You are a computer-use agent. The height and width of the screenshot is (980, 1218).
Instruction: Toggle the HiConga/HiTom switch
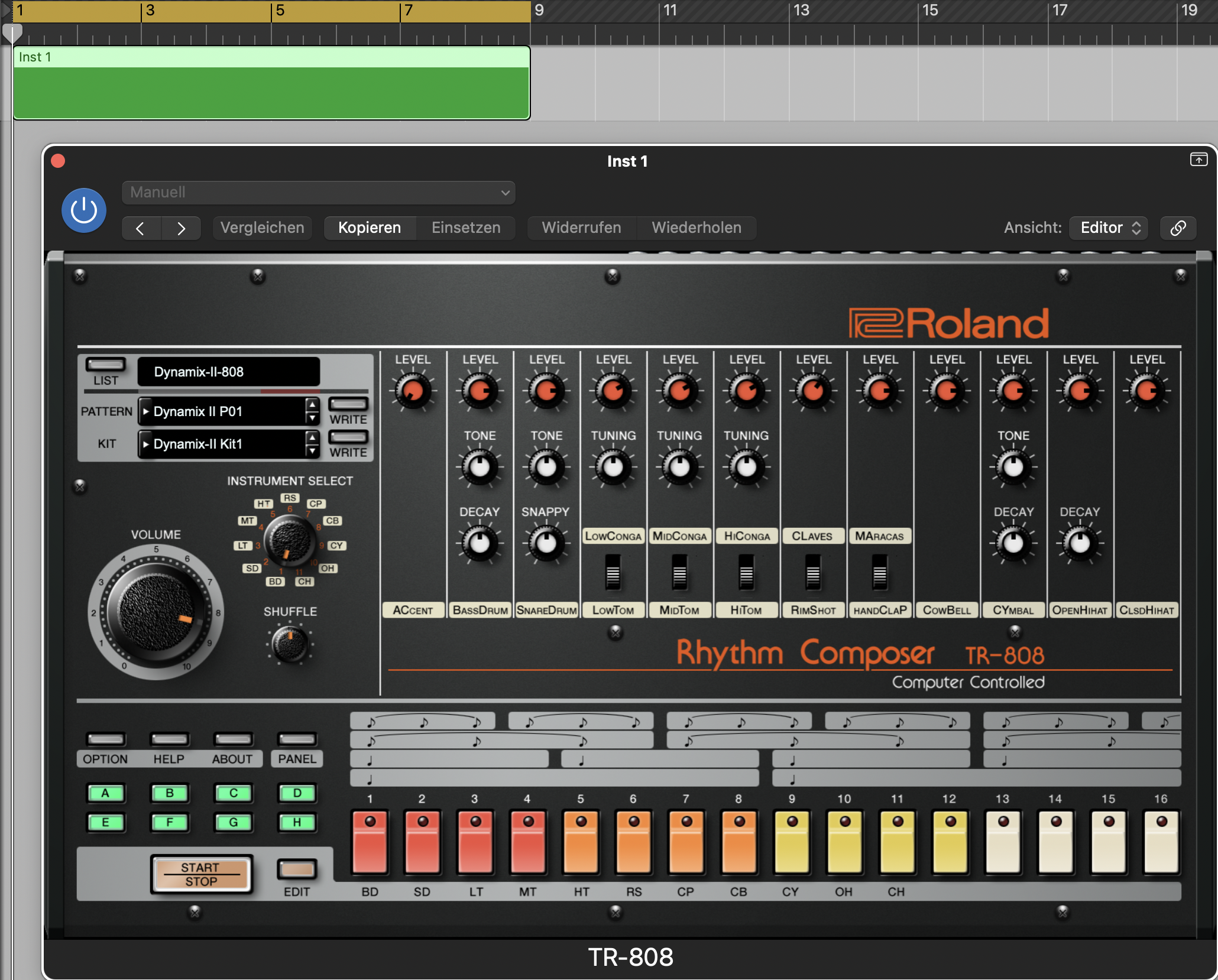[746, 572]
